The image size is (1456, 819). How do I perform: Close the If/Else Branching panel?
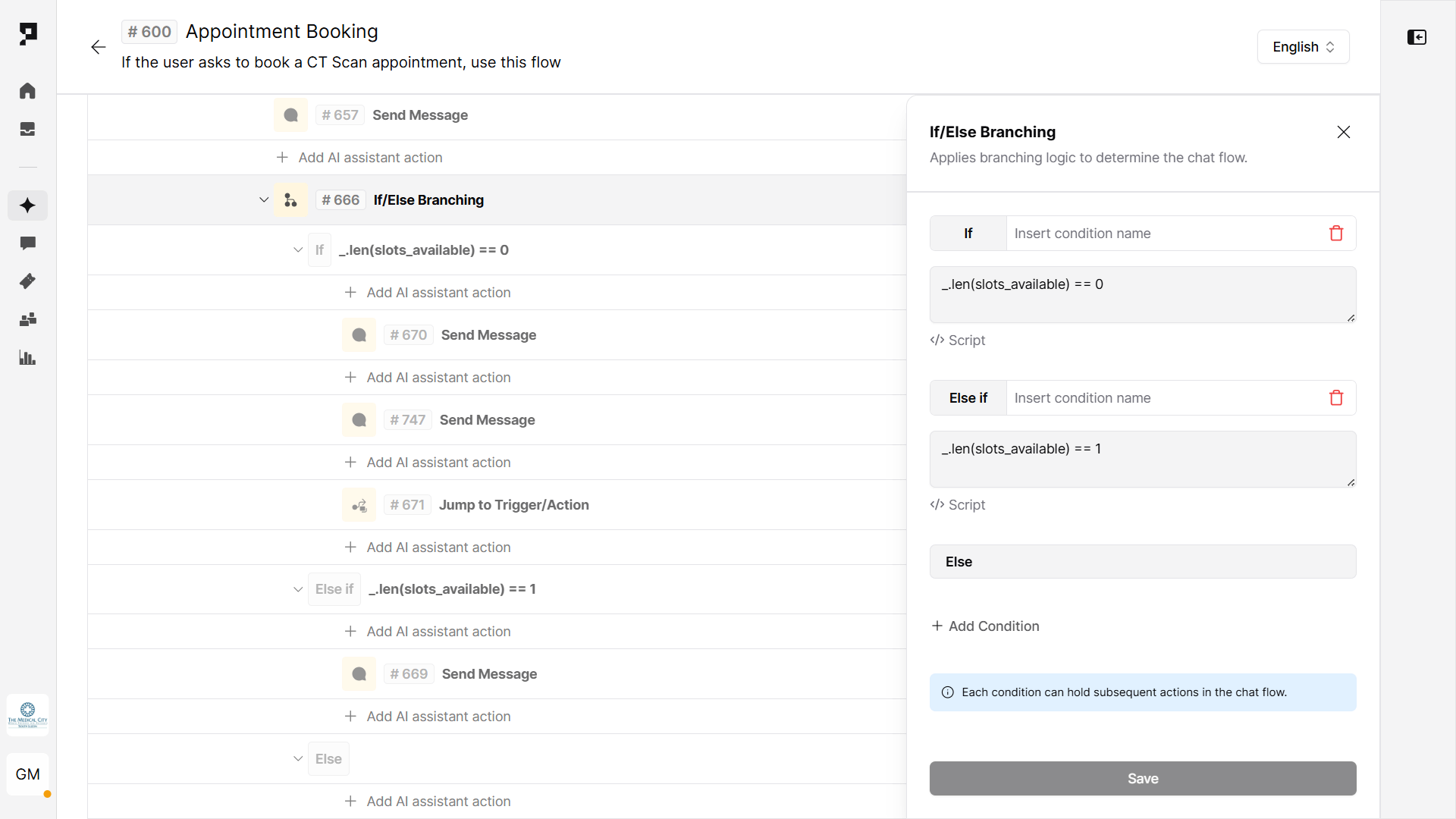coord(1343,132)
